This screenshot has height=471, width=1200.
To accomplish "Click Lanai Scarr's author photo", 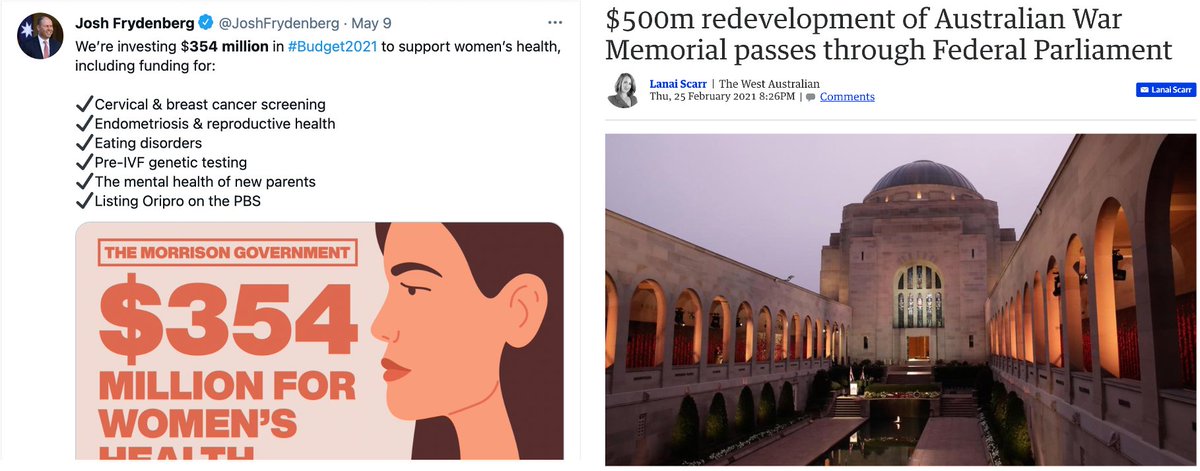I will tap(624, 90).
